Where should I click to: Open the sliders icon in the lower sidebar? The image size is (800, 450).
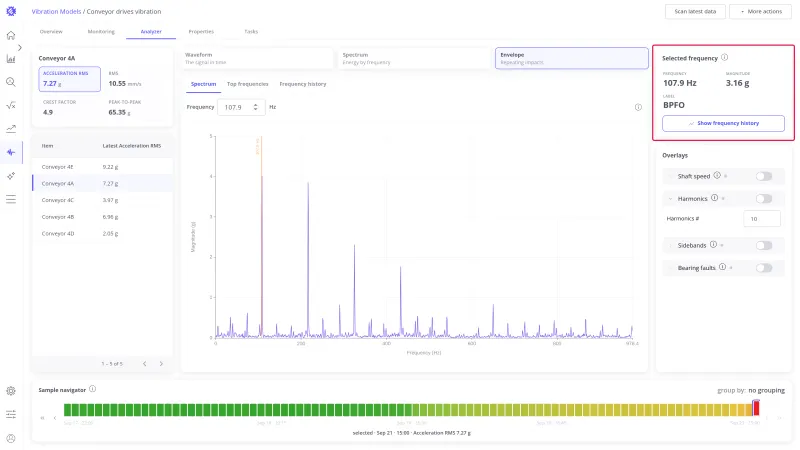click(x=11, y=414)
